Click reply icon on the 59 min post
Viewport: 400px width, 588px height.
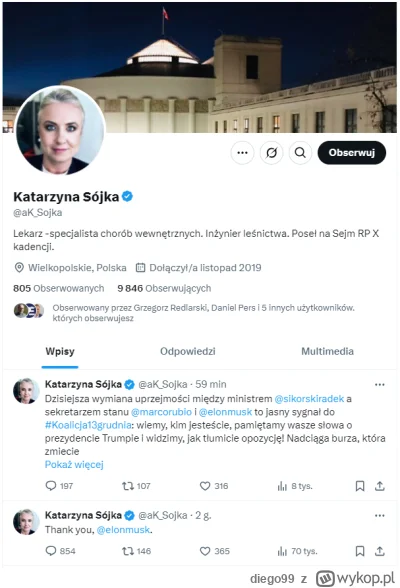(51, 486)
